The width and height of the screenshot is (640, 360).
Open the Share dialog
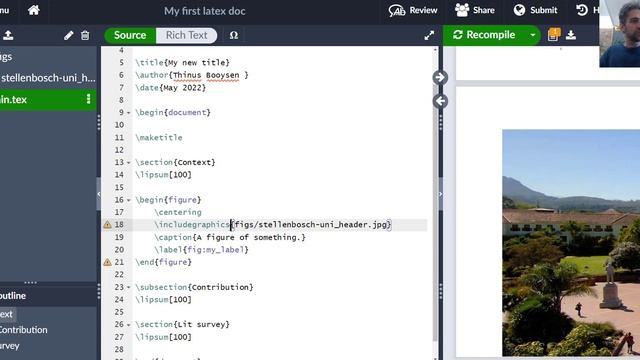(475, 10)
